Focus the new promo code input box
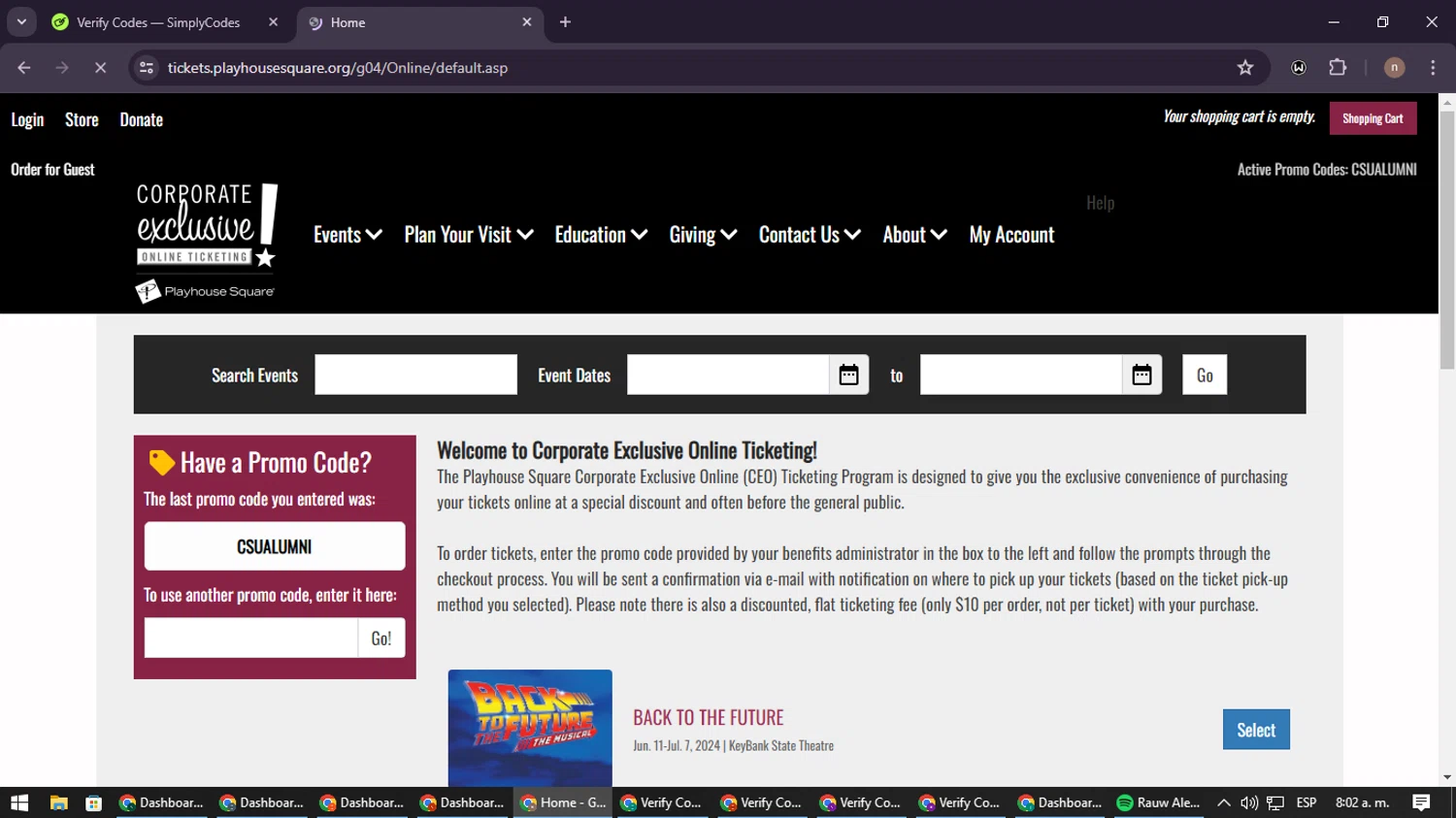 pyautogui.click(x=251, y=638)
